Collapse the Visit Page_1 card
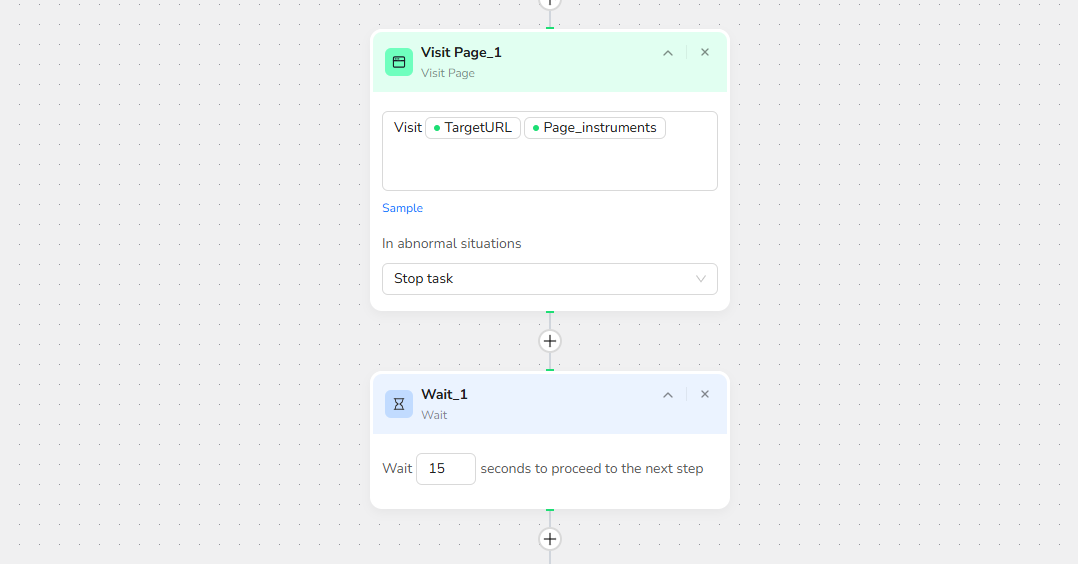The image size is (1078, 564). 668,53
